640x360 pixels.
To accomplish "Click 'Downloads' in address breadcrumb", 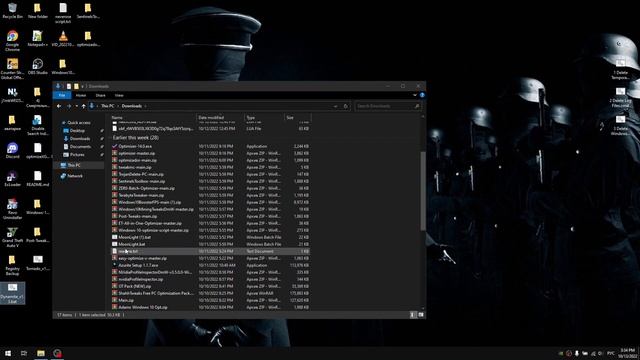I will [x=132, y=106].
